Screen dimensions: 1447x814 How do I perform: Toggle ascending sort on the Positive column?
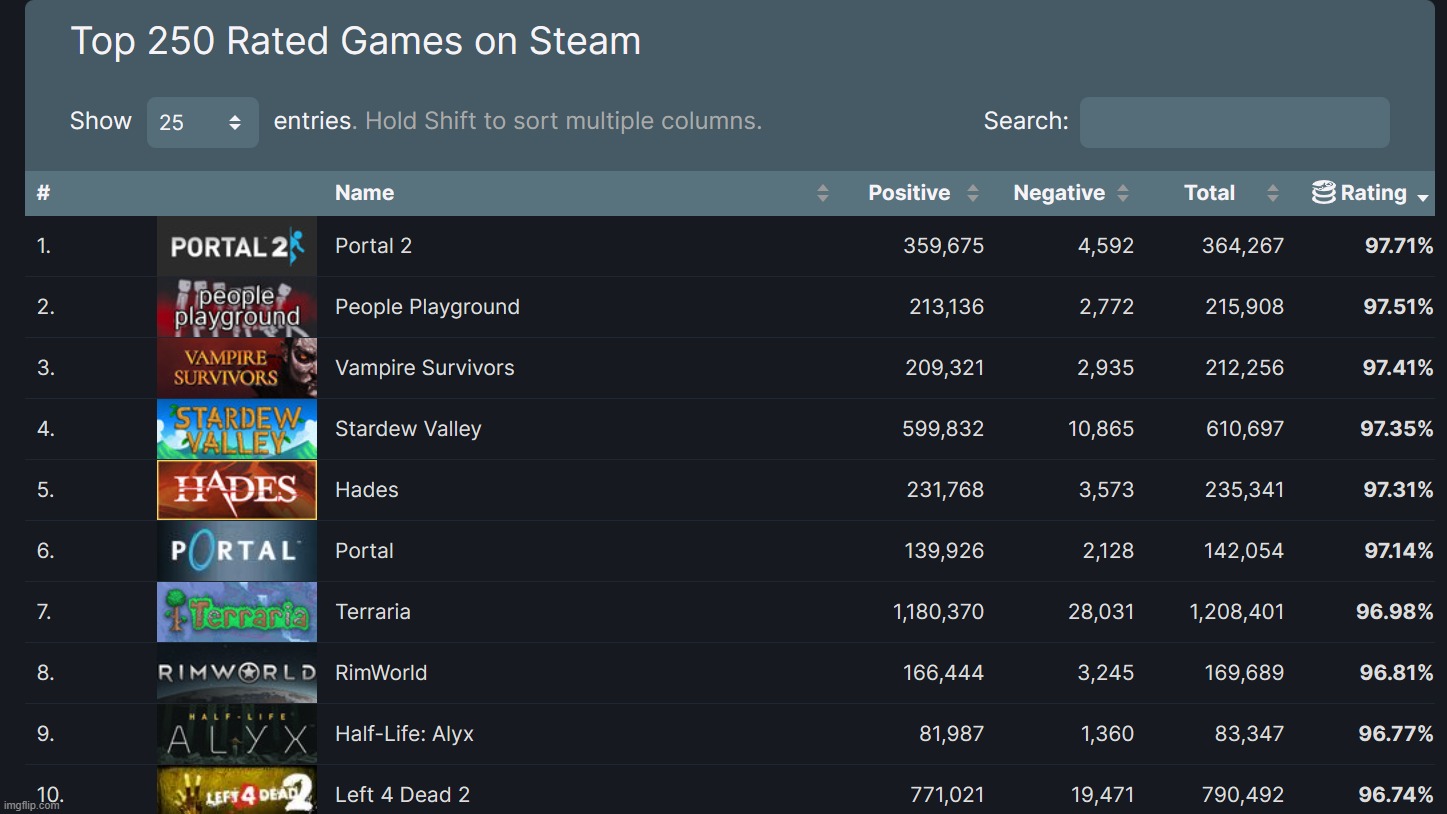(x=973, y=192)
